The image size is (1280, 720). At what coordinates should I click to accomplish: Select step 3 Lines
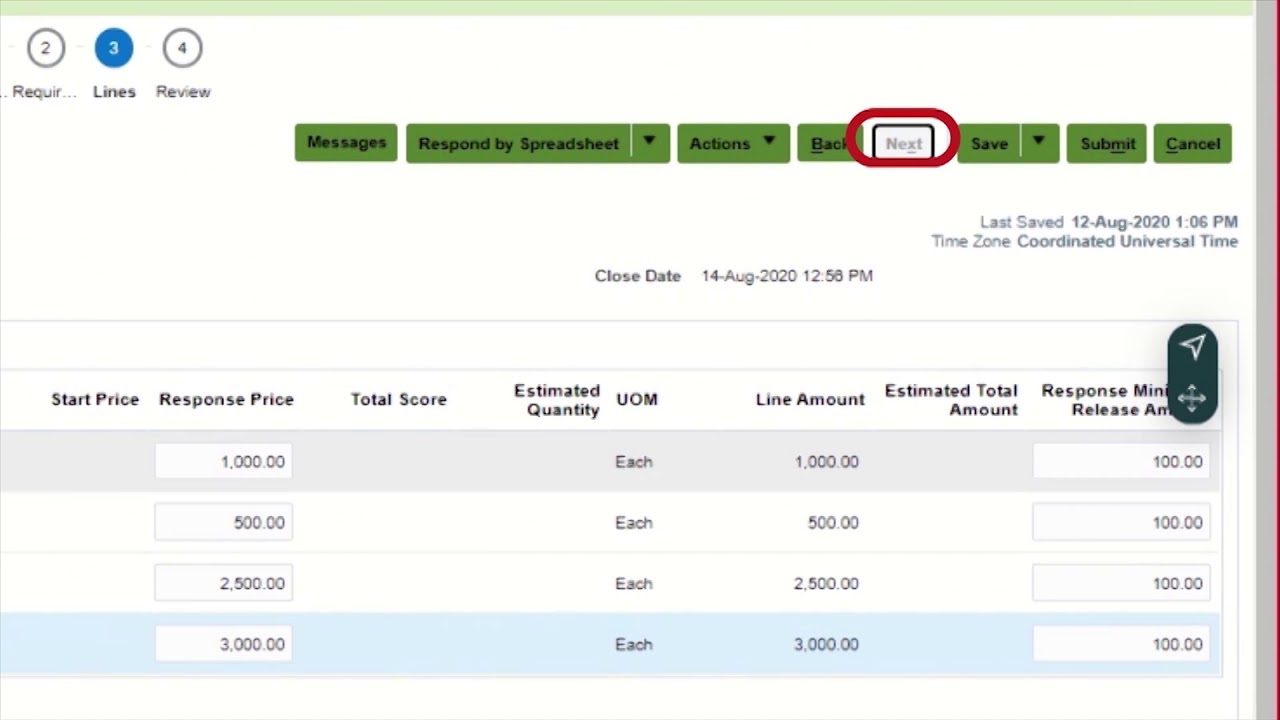pos(114,48)
